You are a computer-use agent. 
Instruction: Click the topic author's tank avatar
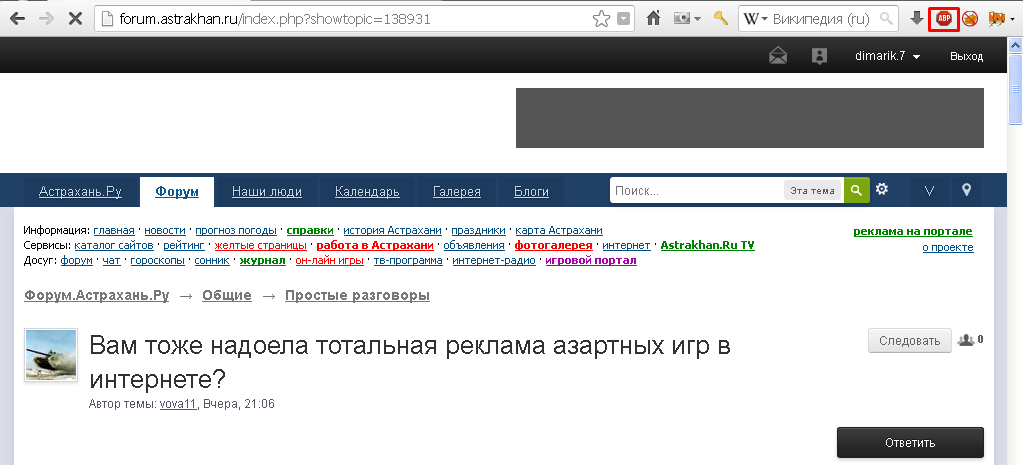coord(51,354)
